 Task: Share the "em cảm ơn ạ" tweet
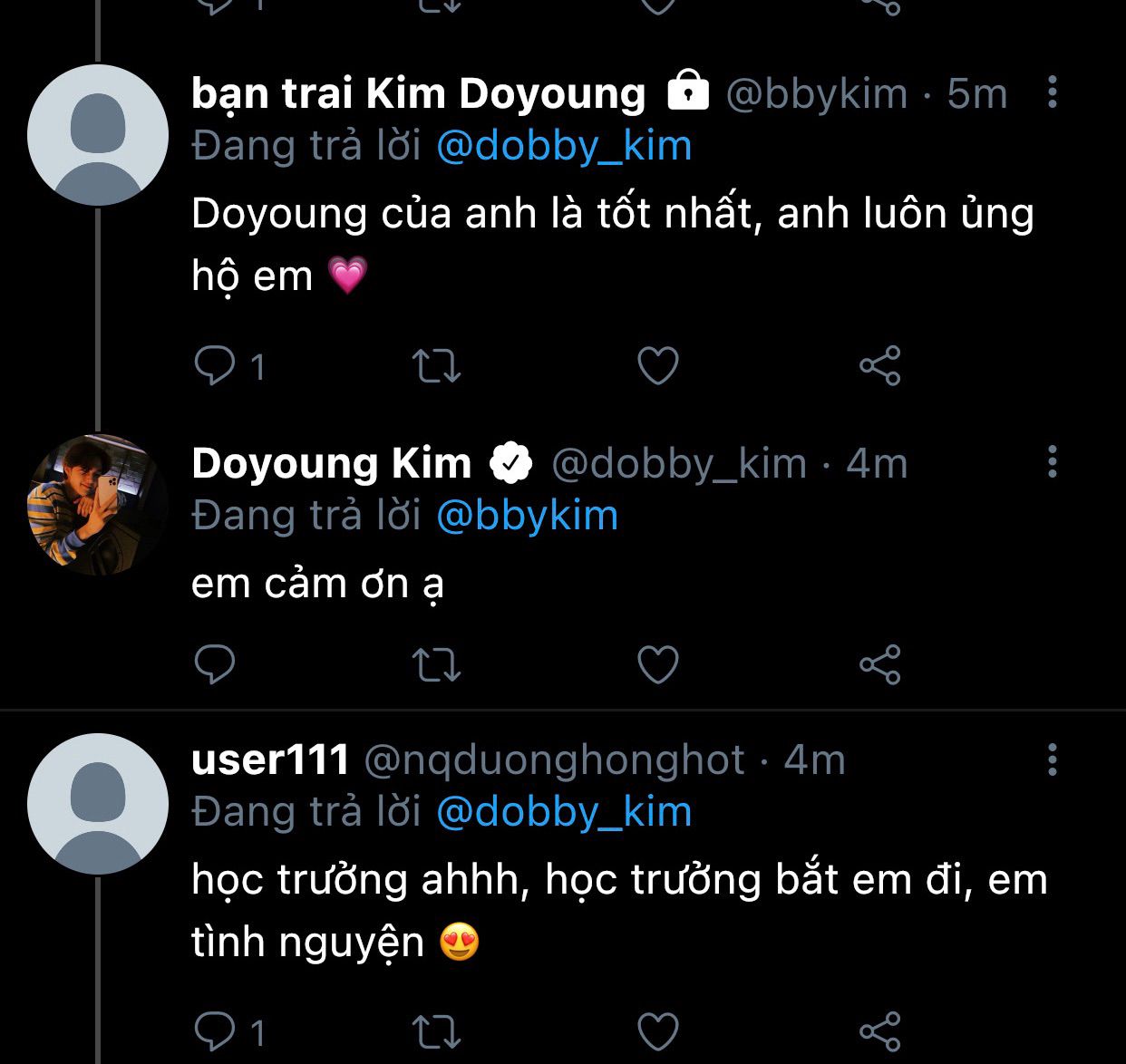click(879, 665)
